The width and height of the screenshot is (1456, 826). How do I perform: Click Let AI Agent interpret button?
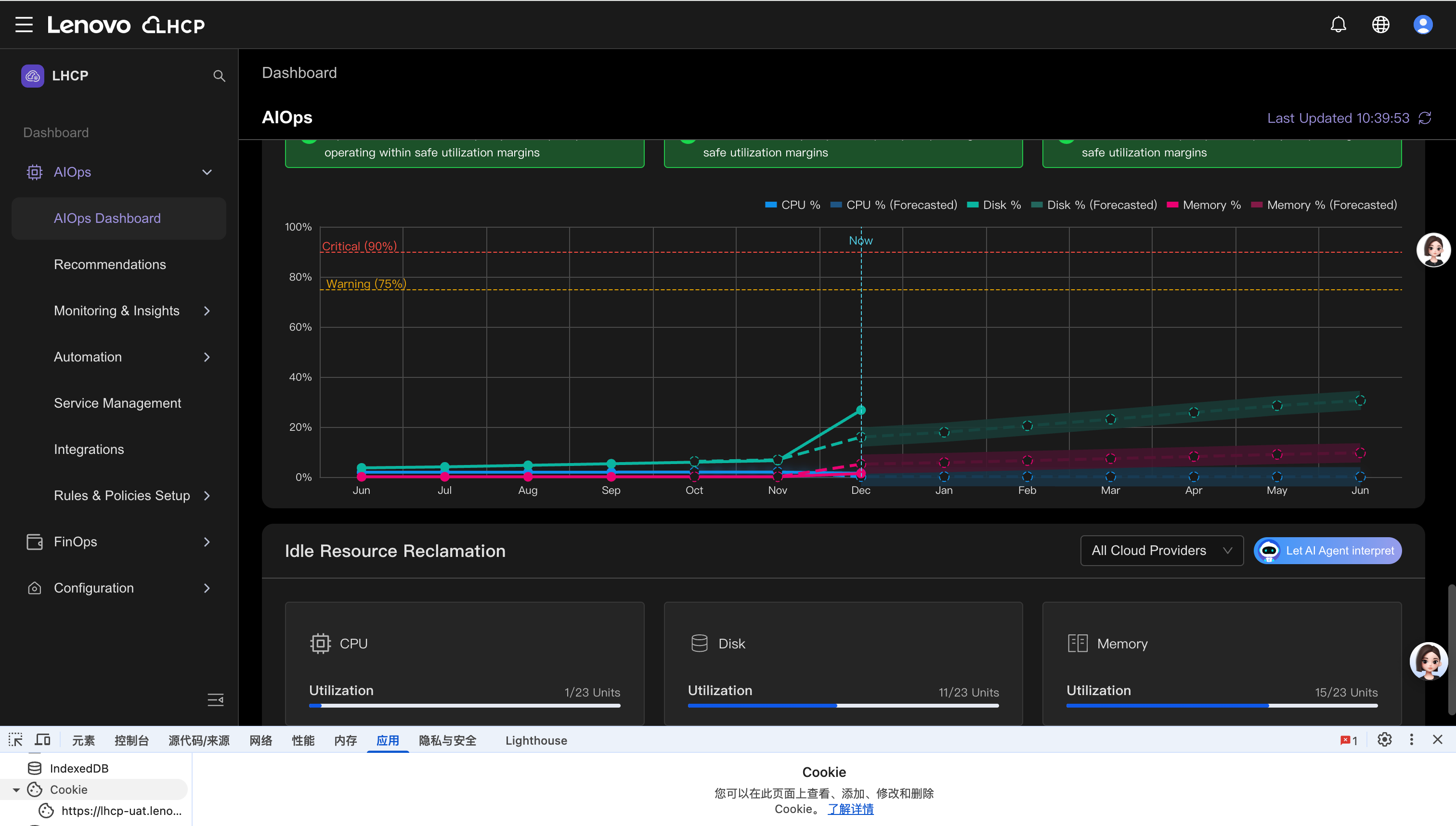1328,551
